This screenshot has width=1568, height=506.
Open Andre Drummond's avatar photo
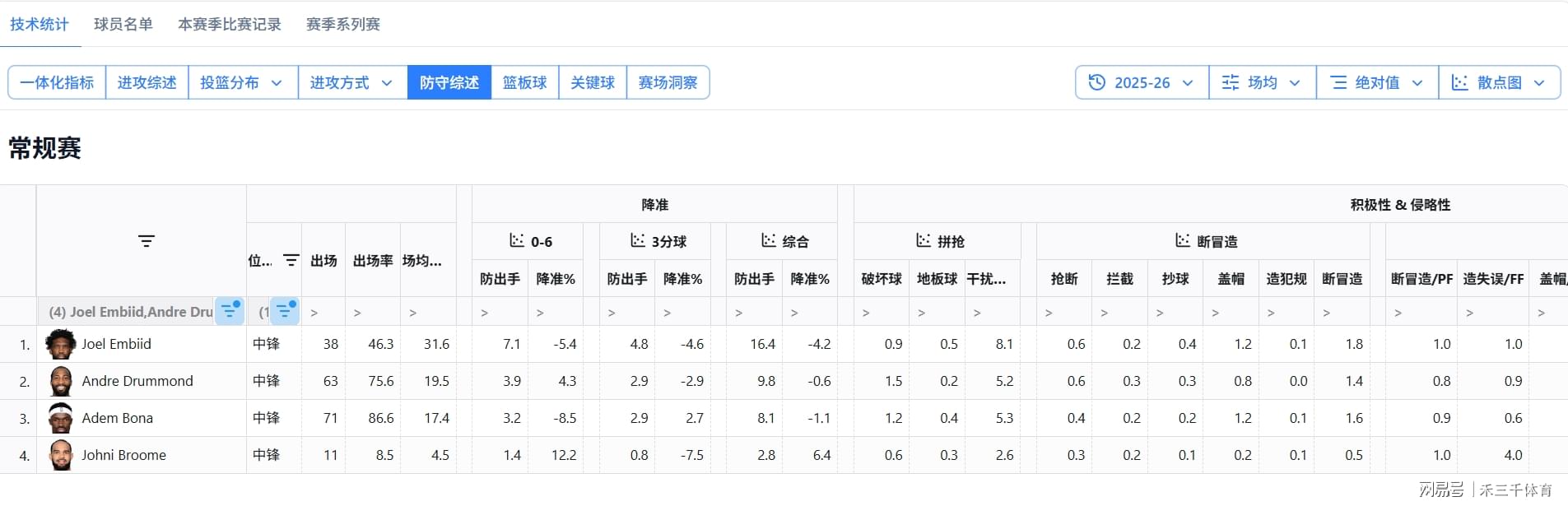[x=60, y=381]
